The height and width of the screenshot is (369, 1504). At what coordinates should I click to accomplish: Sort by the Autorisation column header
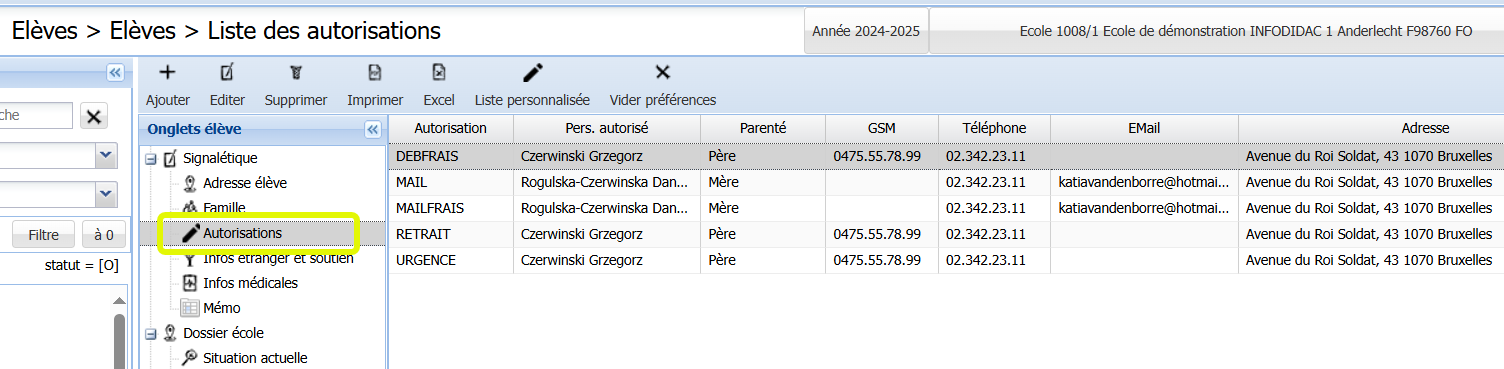click(x=451, y=128)
